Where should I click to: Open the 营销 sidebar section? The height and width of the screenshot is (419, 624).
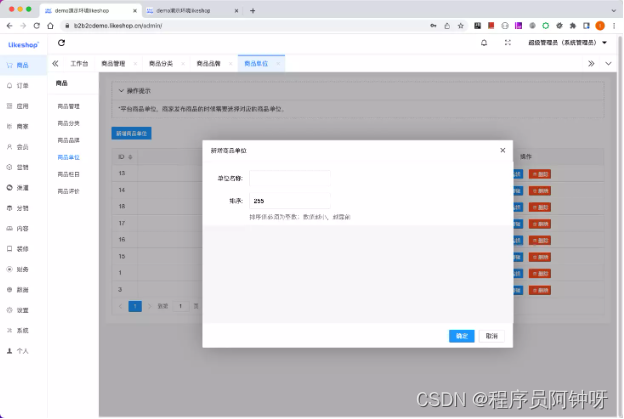point(18,168)
